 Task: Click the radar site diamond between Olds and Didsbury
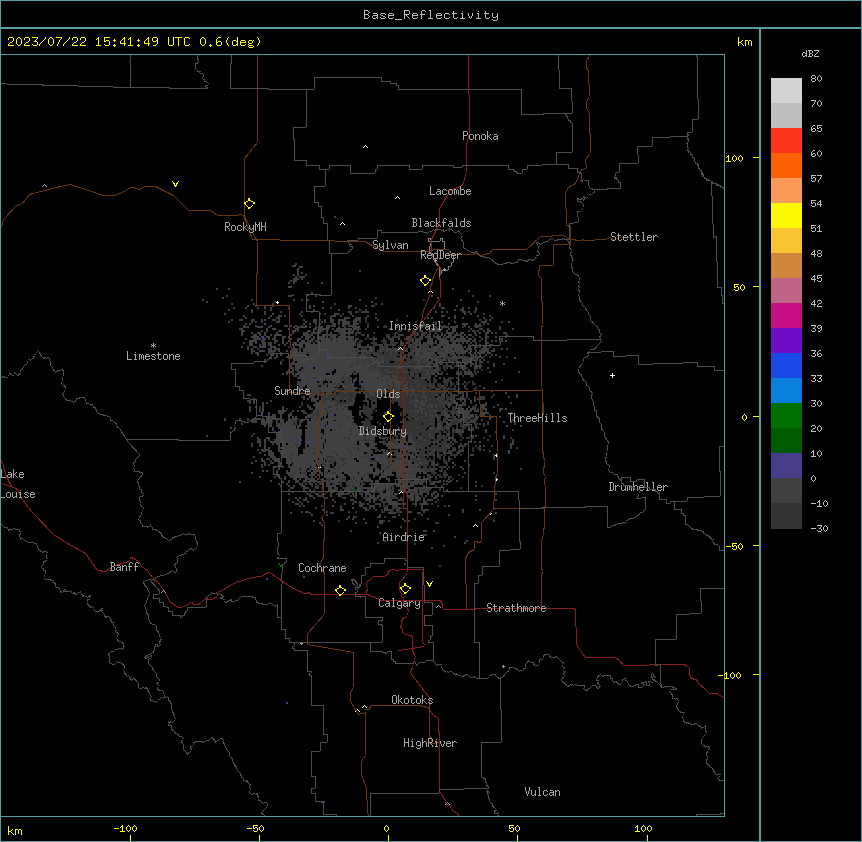(x=388, y=417)
